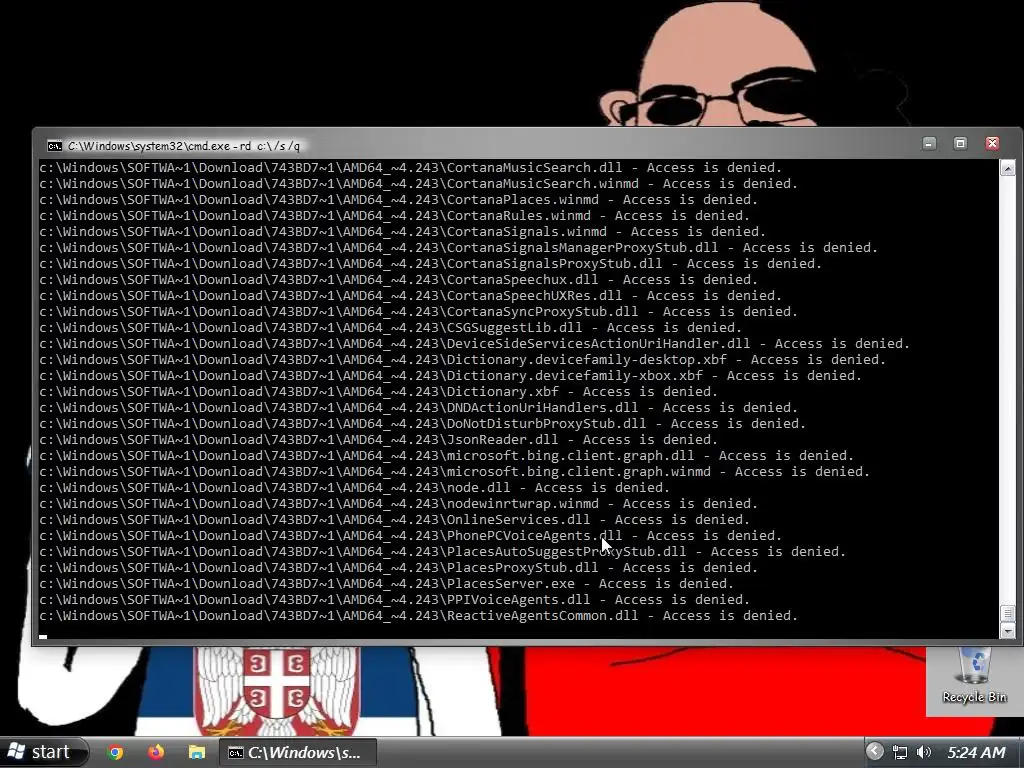Minimize the cmd.exe window
1024x768 pixels.
929,144
